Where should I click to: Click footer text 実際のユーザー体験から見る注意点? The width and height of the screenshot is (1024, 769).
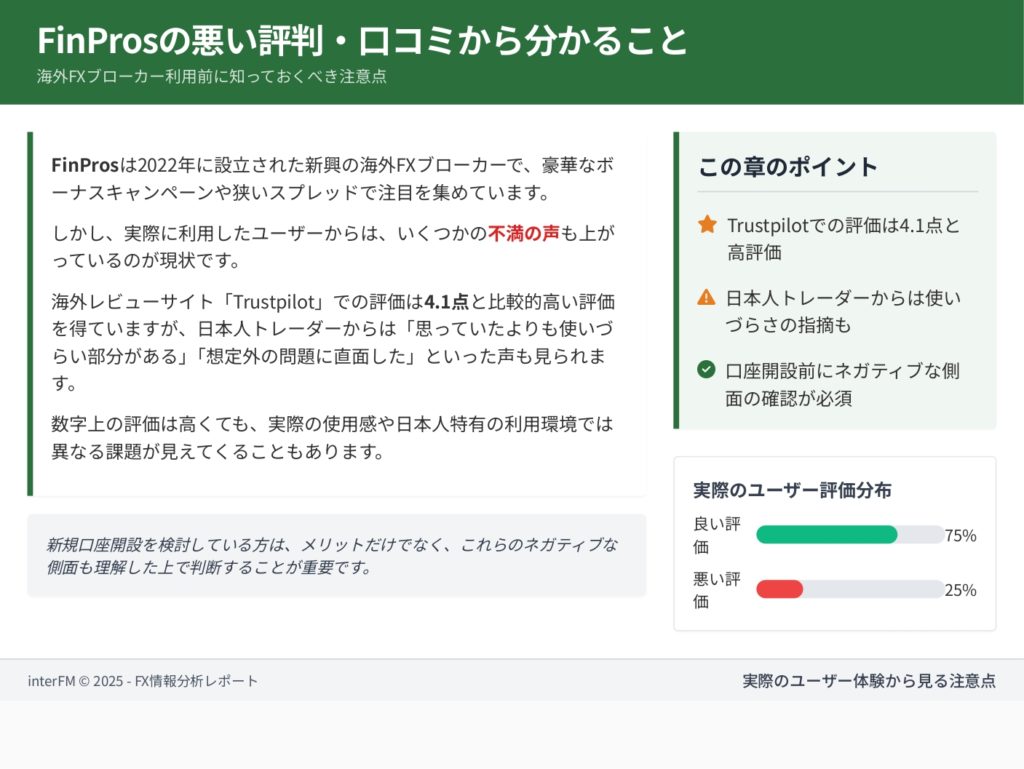[x=868, y=681]
